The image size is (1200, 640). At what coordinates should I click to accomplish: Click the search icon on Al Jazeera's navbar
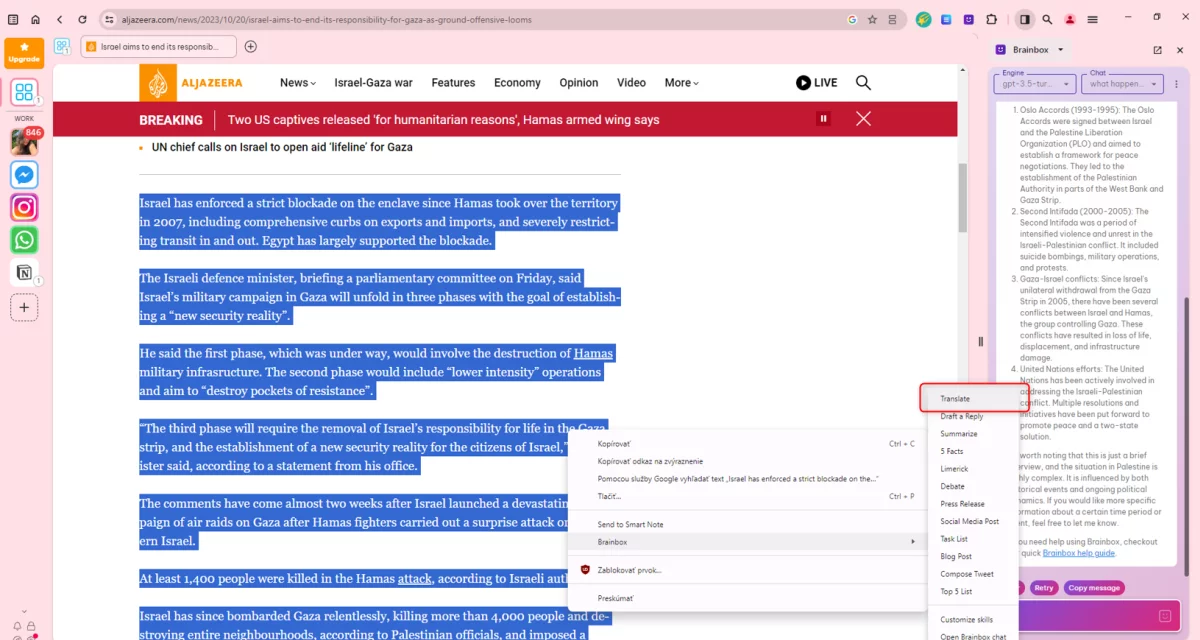pyautogui.click(x=863, y=83)
